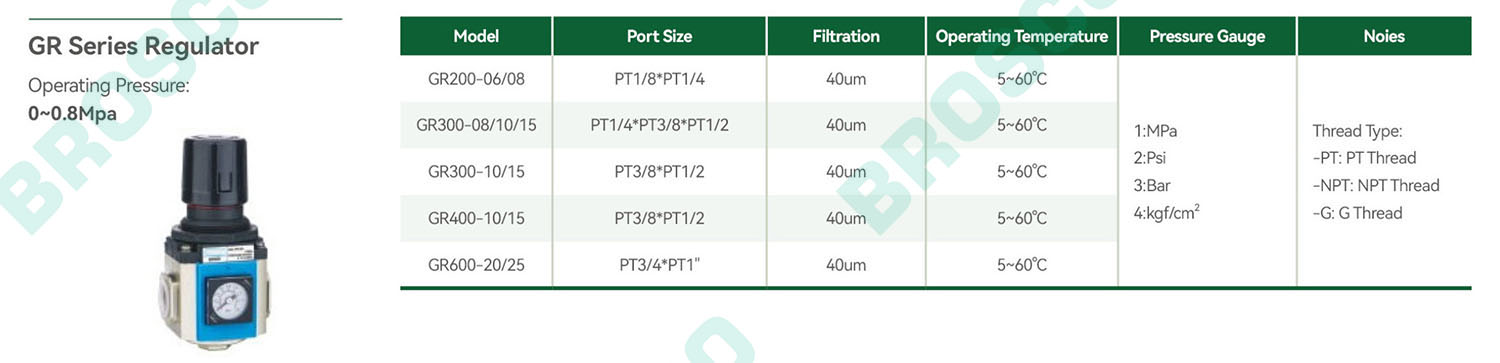Image resolution: width=1500 pixels, height=363 pixels.
Task: Click port size PT1/8*PT1/4
Action: [659, 78]
